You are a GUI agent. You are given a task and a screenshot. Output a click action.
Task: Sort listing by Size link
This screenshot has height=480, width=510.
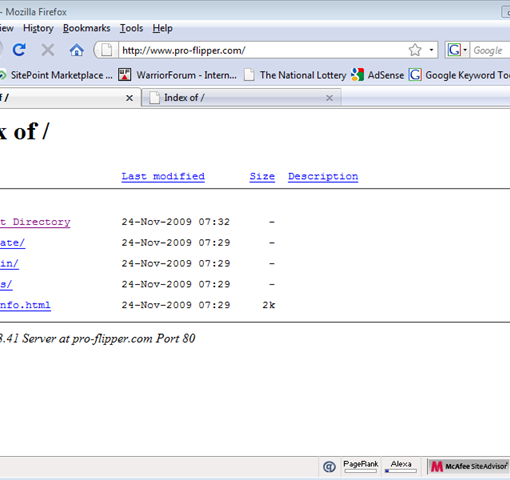click(262, 176)
